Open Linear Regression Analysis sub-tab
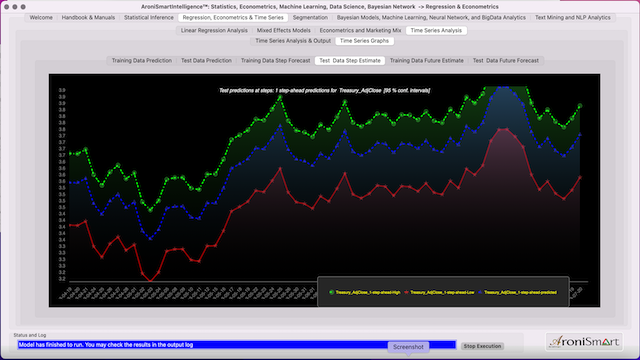 click(x=214, y=31)
